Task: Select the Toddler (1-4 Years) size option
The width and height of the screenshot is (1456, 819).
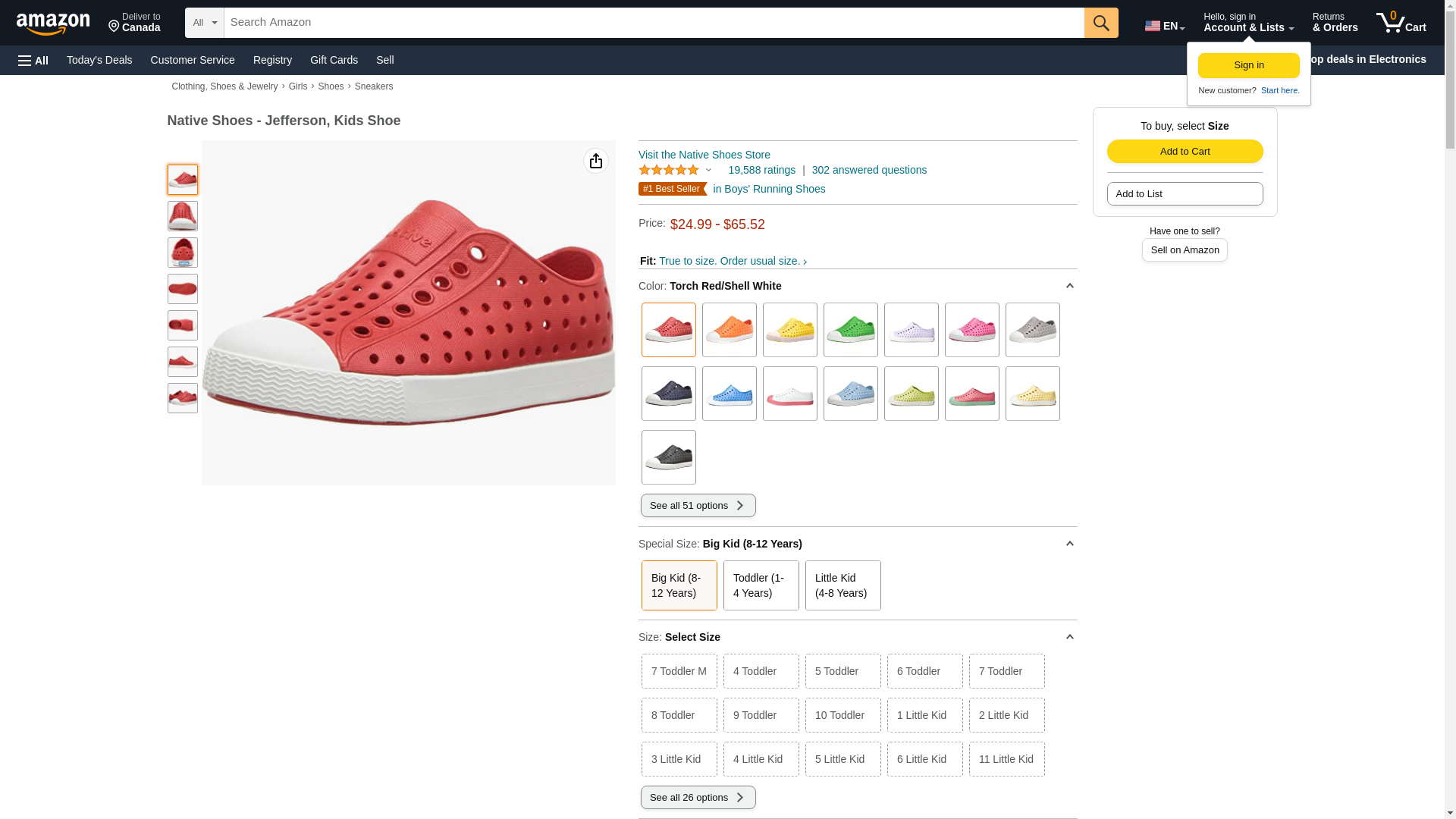Action: tap(761, 585)
